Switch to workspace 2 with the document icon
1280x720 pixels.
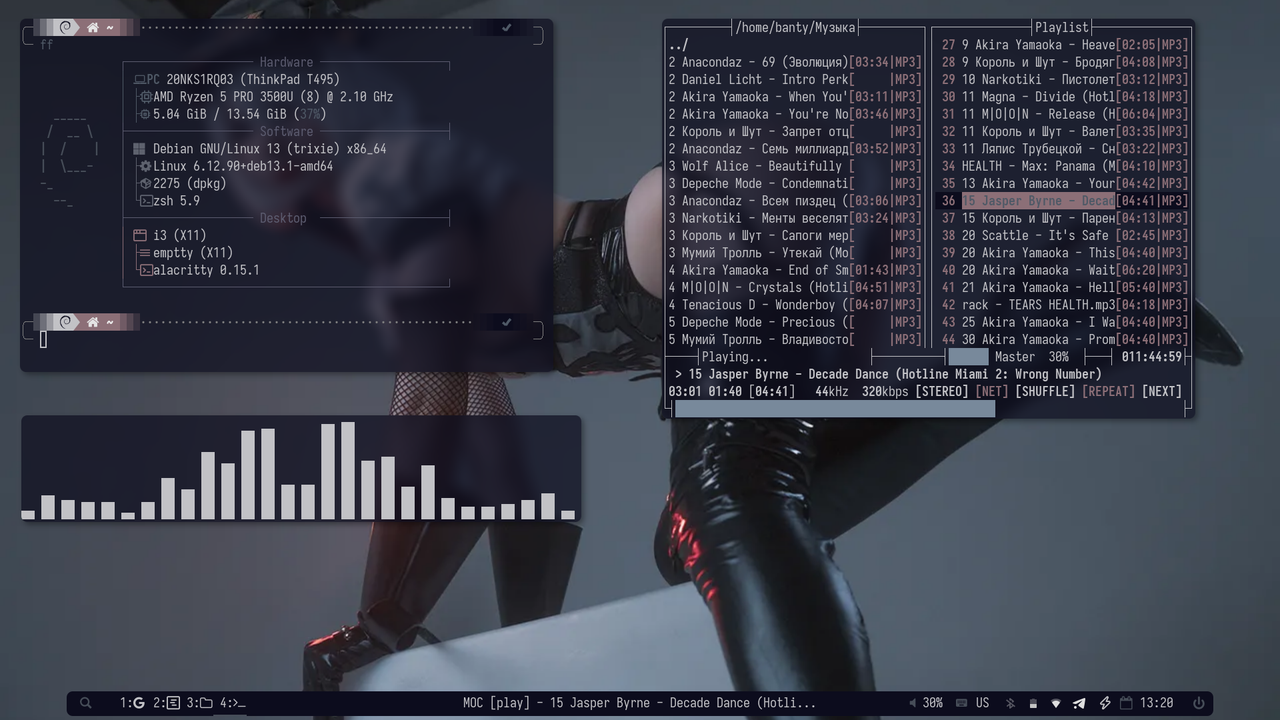coord(166,703)
